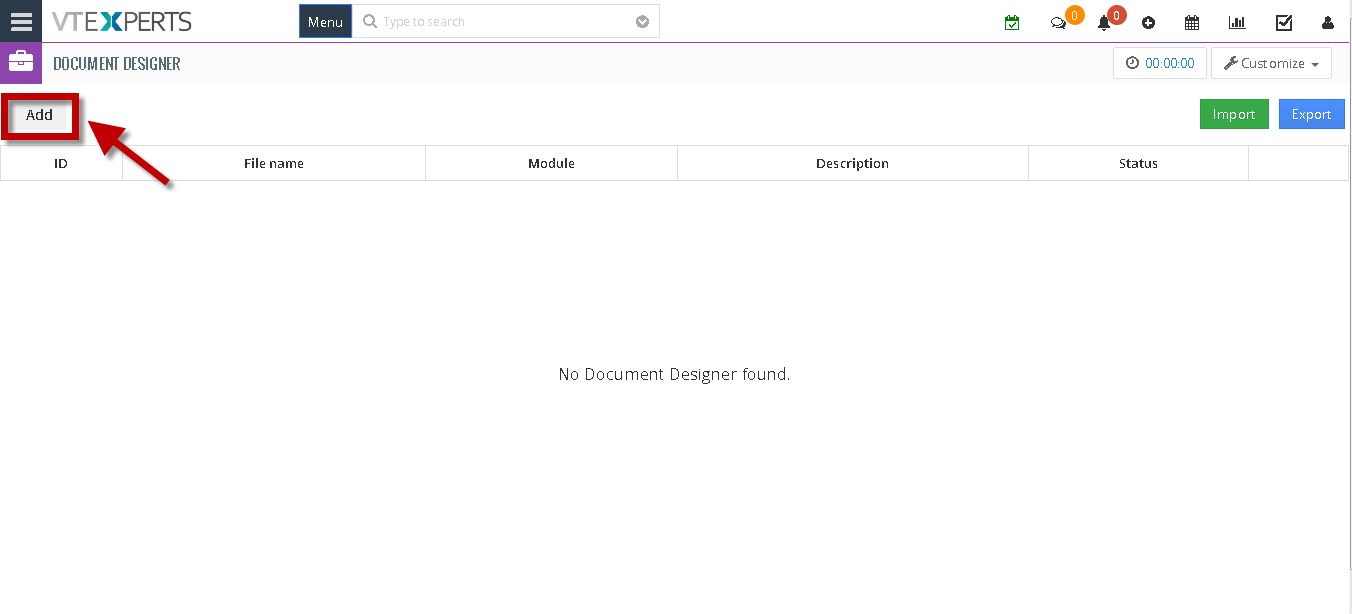
Task: Click the VTExperts logo
Action: [122, 21]
